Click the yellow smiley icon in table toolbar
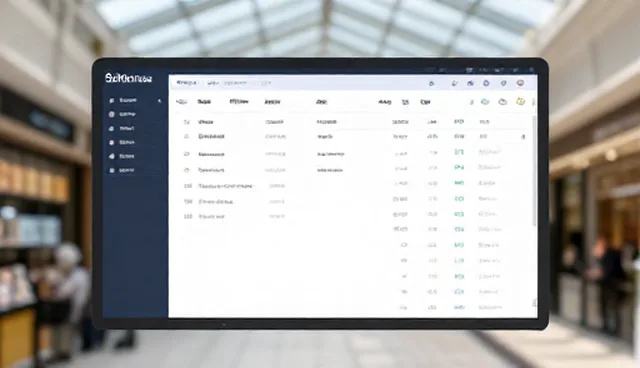 coord(520,101)
